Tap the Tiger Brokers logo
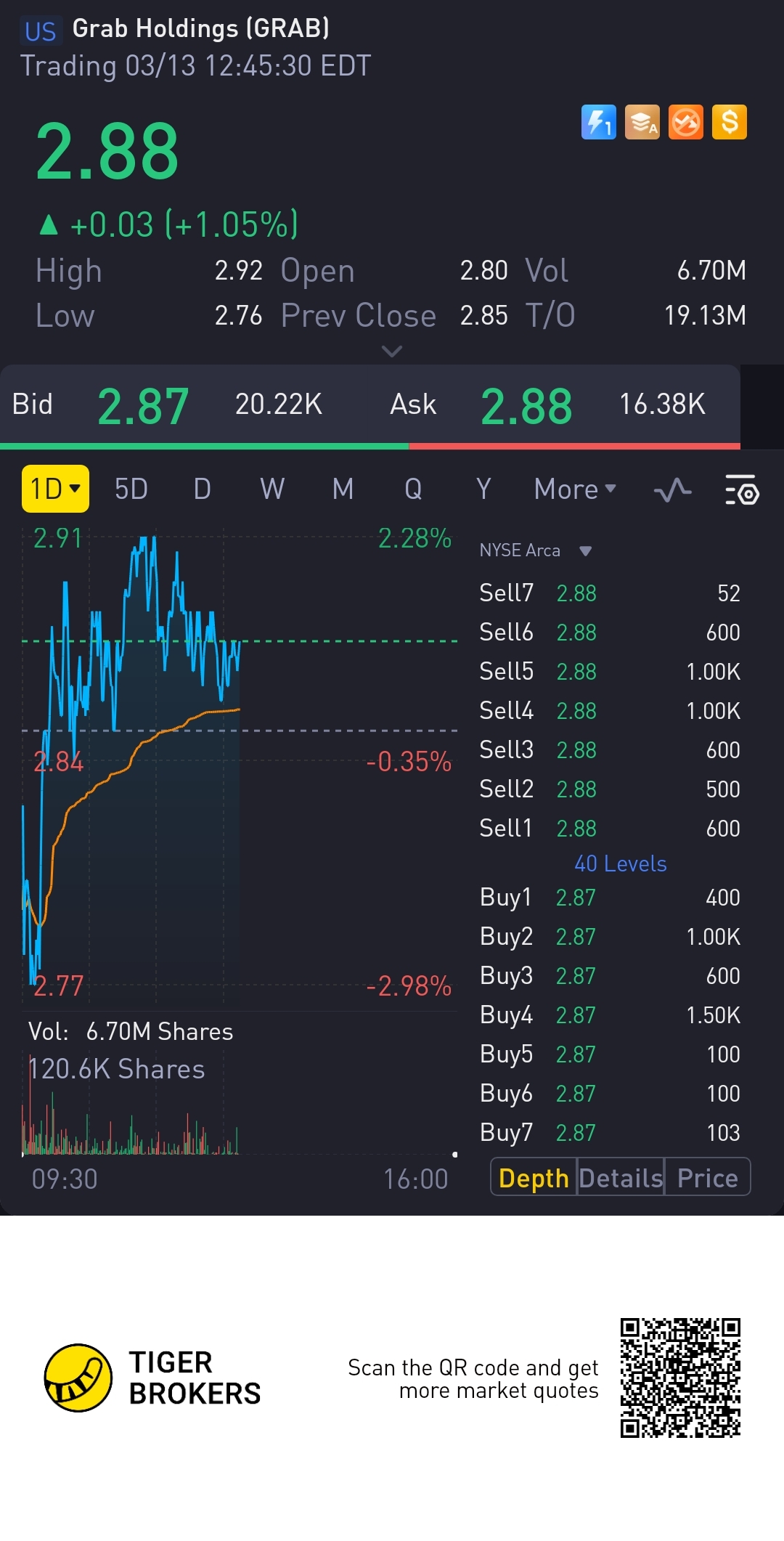 tap(152, 1378)
